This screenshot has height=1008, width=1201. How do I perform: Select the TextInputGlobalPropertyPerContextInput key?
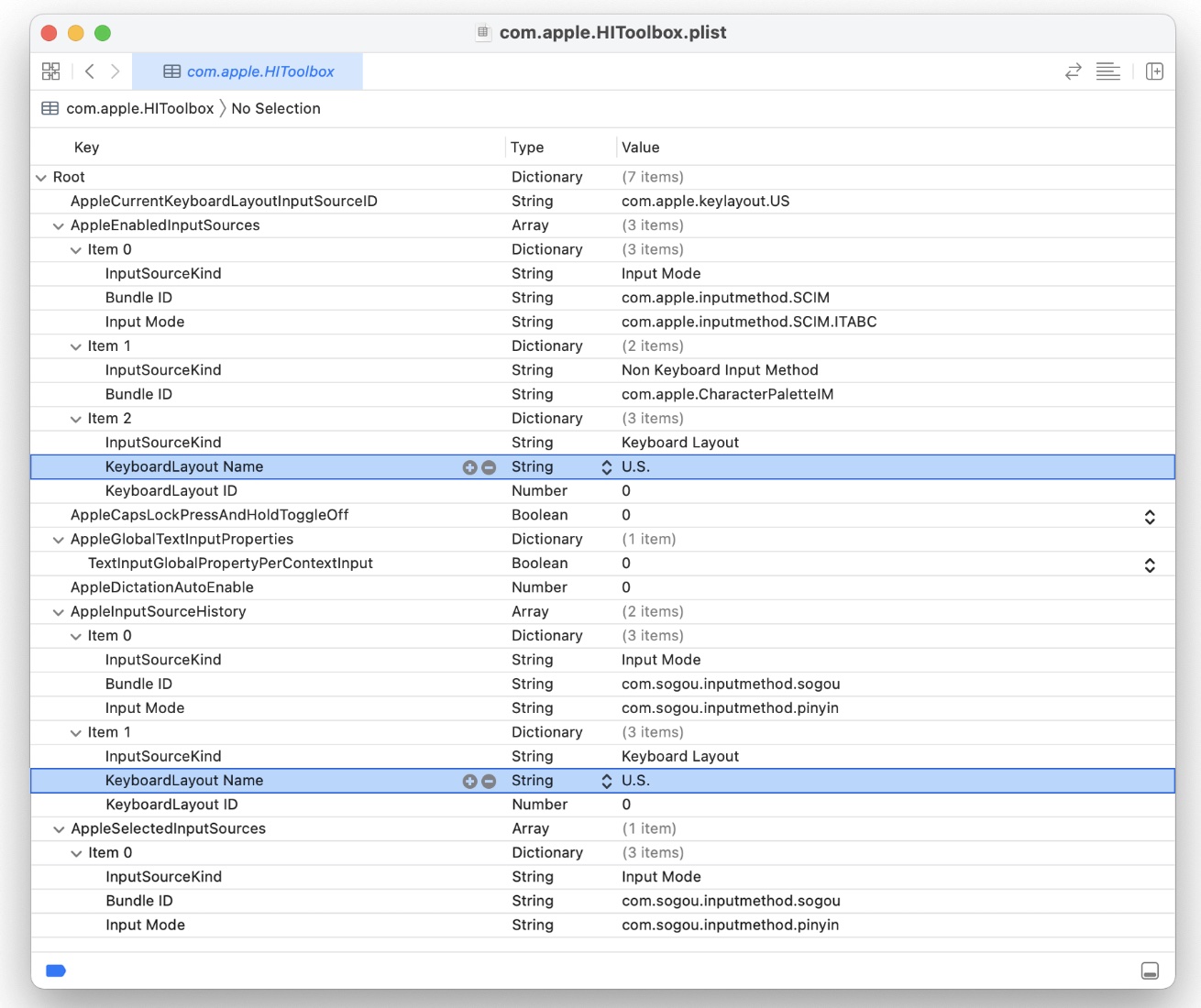click(230, 564)
